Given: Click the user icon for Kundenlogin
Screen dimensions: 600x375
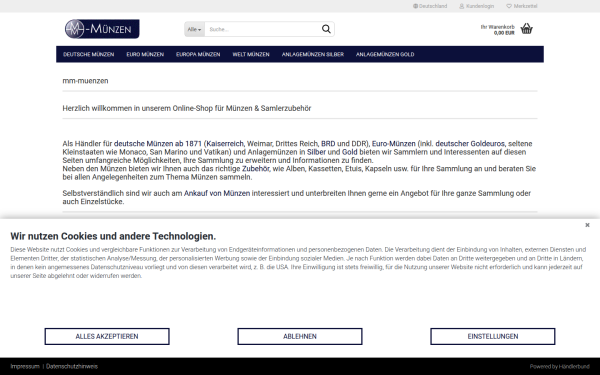Looking at the screenshot, I should [461, 6].
